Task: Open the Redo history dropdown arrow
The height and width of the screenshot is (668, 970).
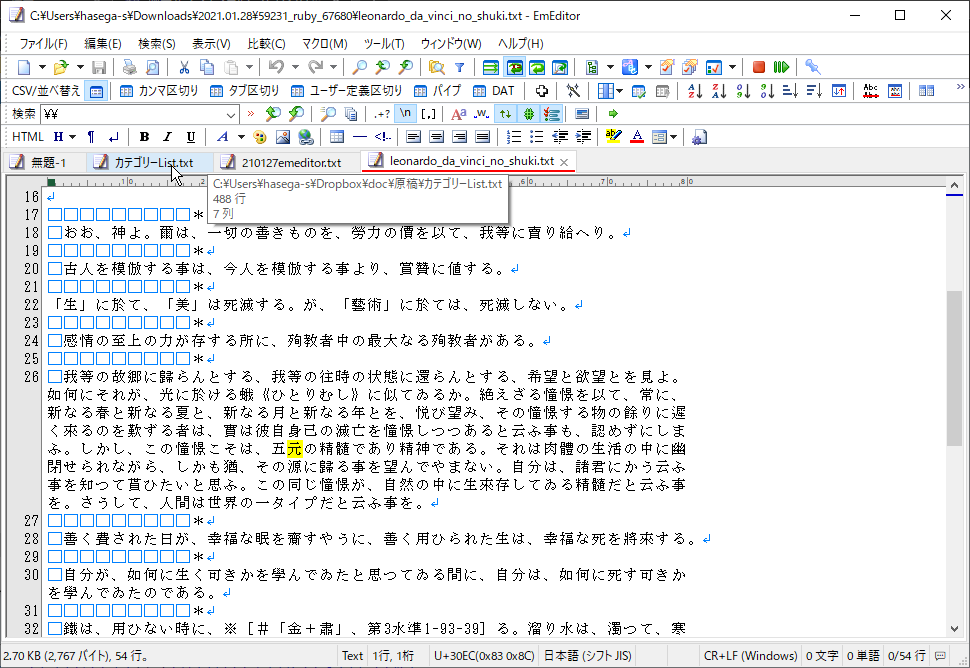Action: pyautogui.click(x=333, y=67)
